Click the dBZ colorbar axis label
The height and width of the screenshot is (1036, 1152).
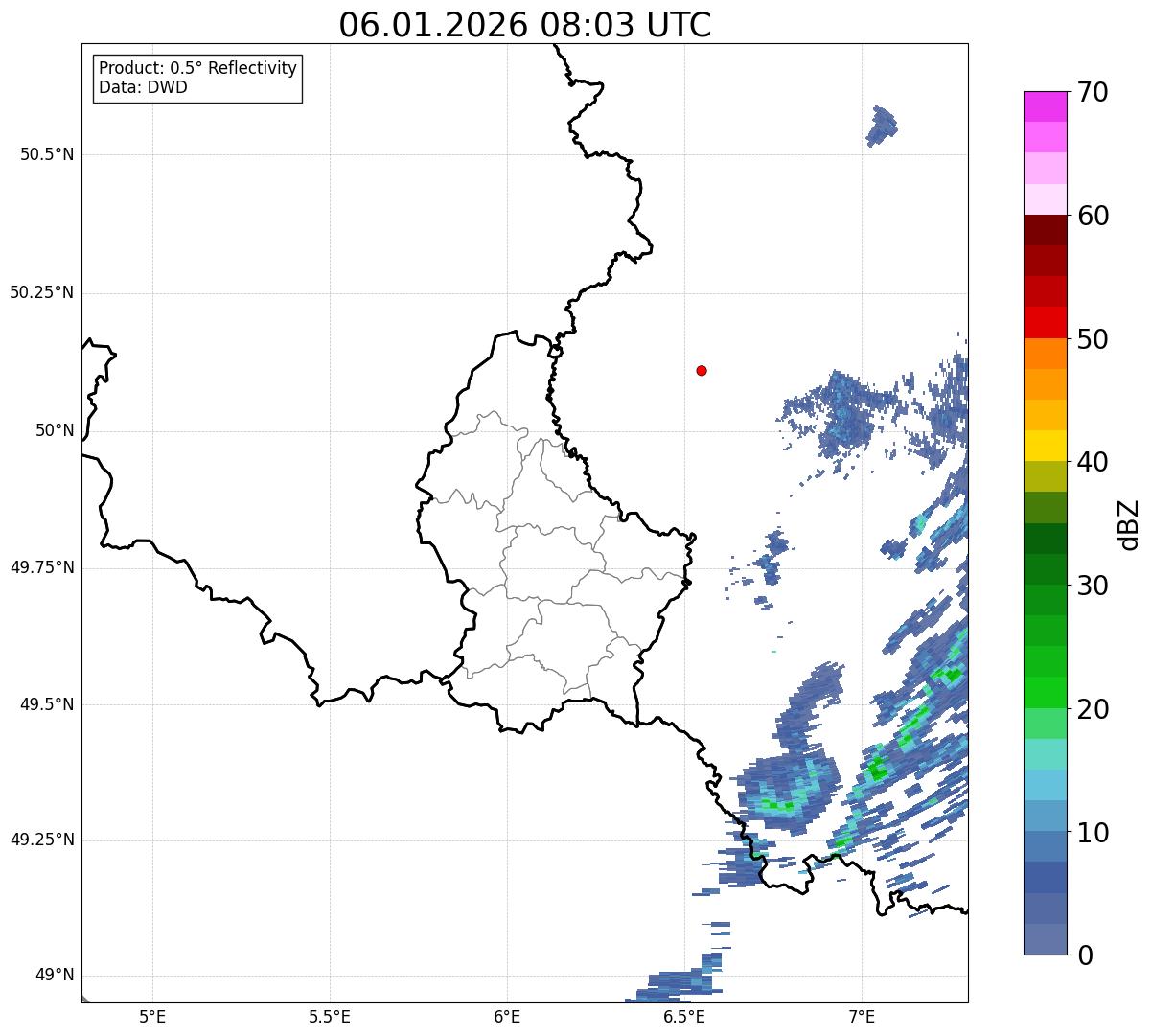[1129, 523]
